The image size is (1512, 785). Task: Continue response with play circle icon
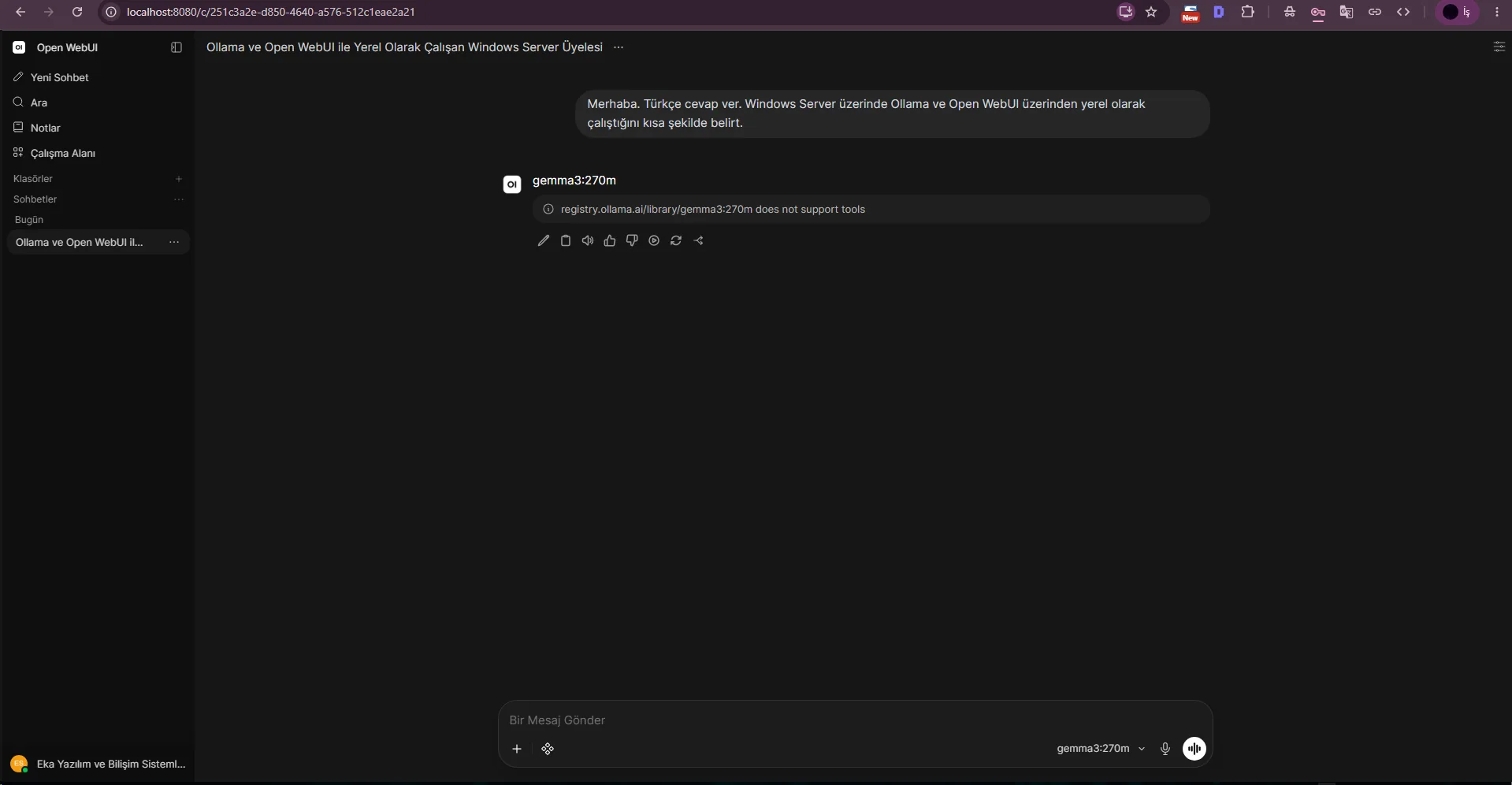click(654, 241)
